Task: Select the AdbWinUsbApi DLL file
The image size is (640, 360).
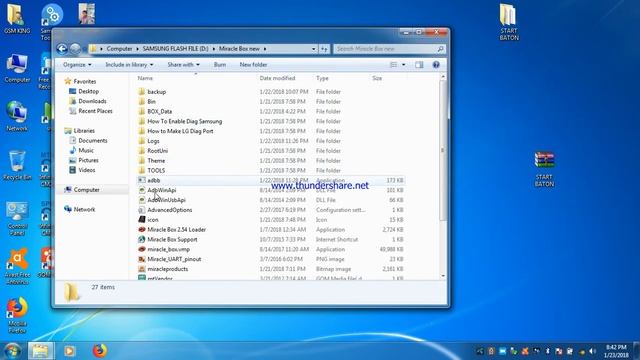Action: click(x=166, y=200)
